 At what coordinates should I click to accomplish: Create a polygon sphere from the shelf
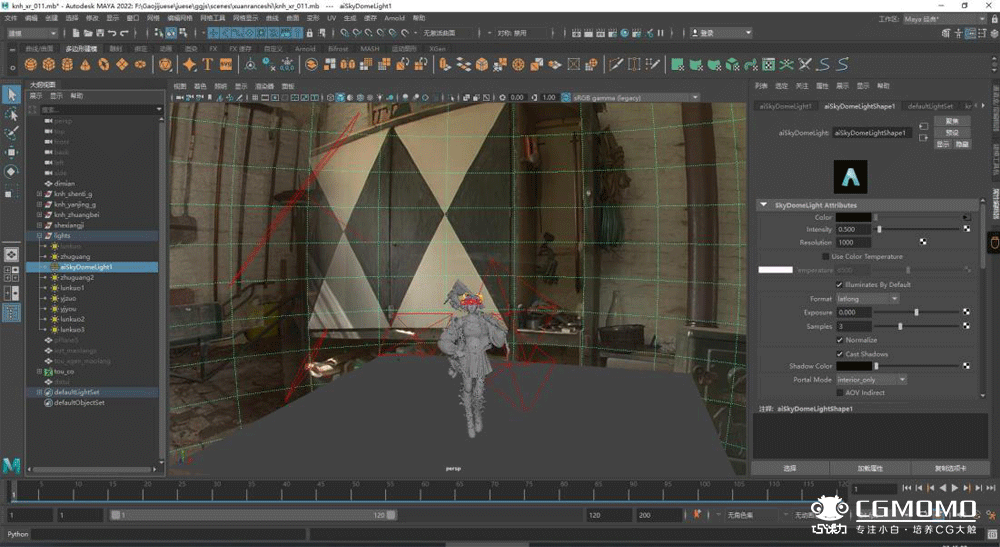pyautogui.click(x=31, y=64)
